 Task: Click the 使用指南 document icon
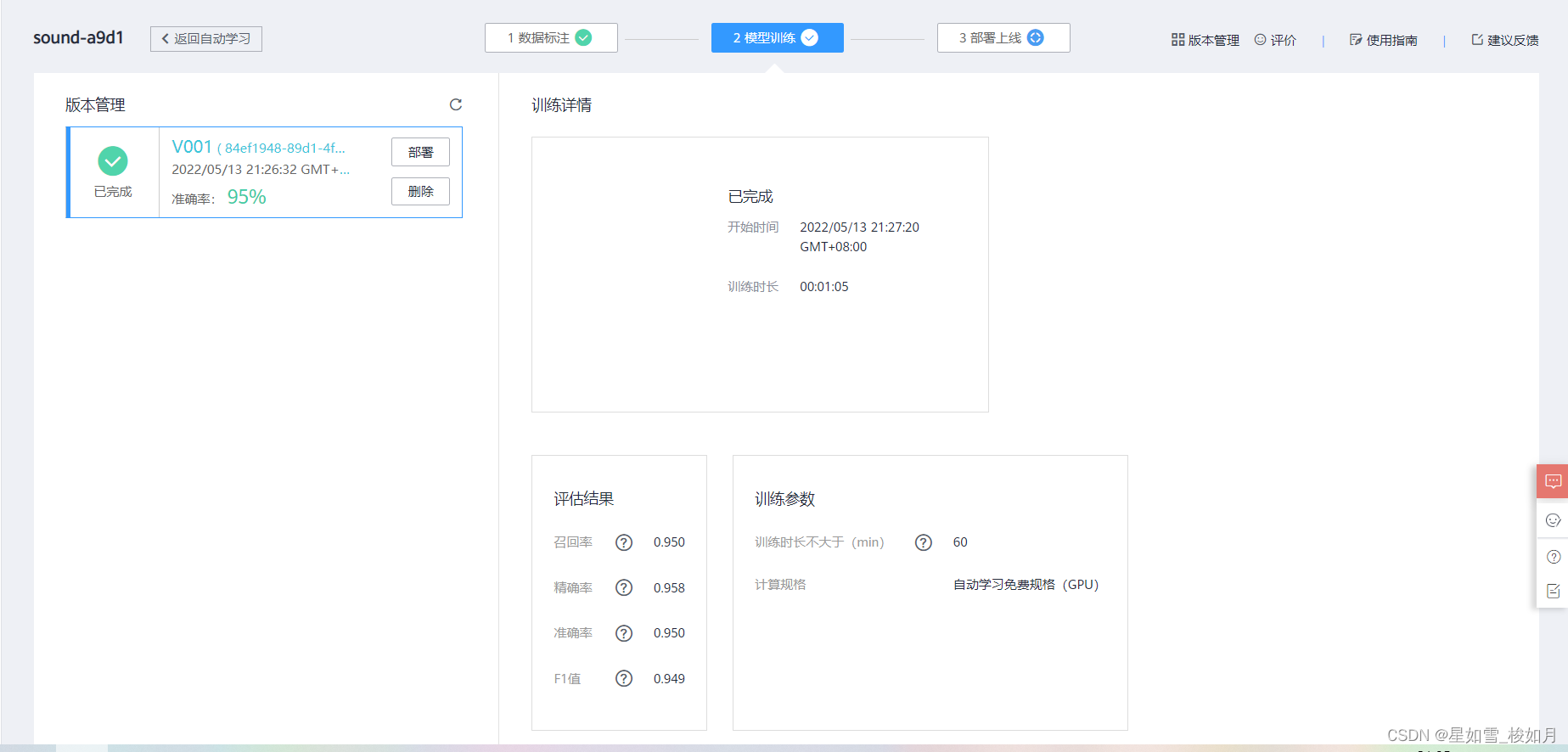1356,40
